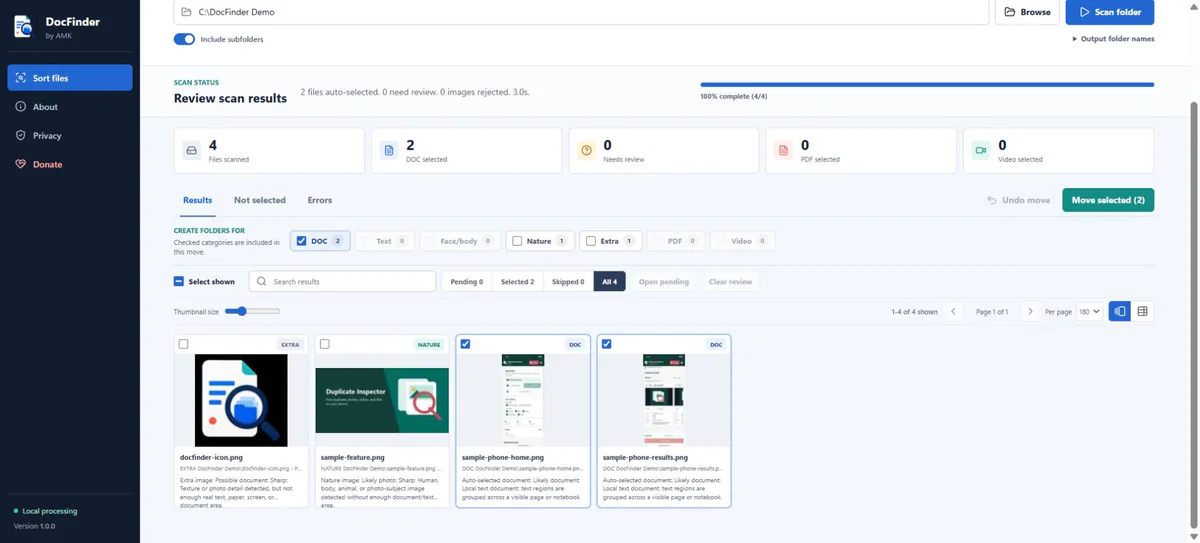1200x543 pixels.
Task: Click Move selected (2) button
Action: click(1108, 200)
